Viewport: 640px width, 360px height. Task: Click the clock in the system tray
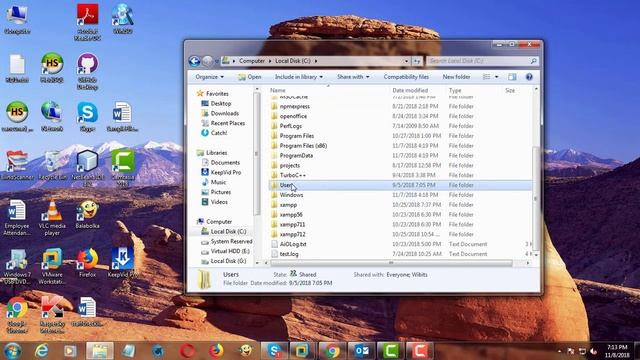617,351
